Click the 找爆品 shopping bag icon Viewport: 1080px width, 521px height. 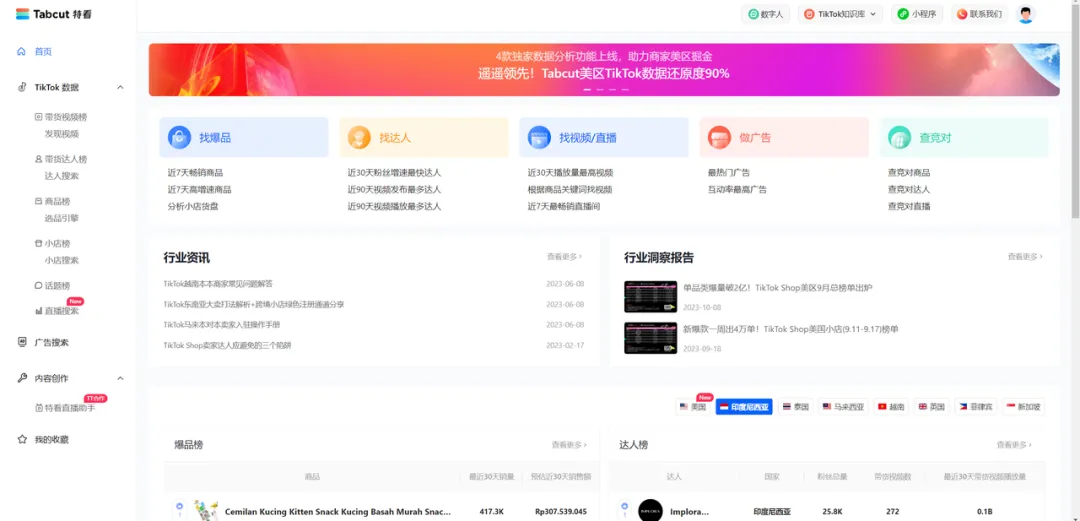click(180, 137)
